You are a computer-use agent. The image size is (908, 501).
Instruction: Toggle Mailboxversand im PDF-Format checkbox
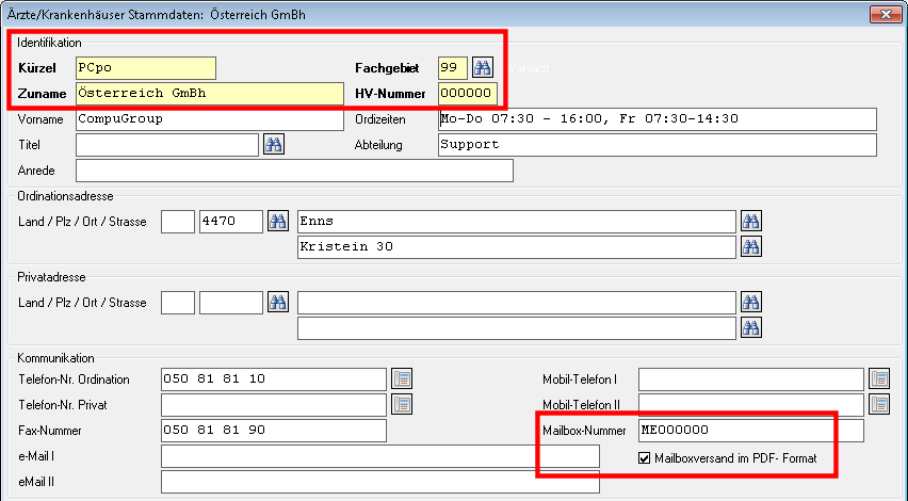point(644,458)
